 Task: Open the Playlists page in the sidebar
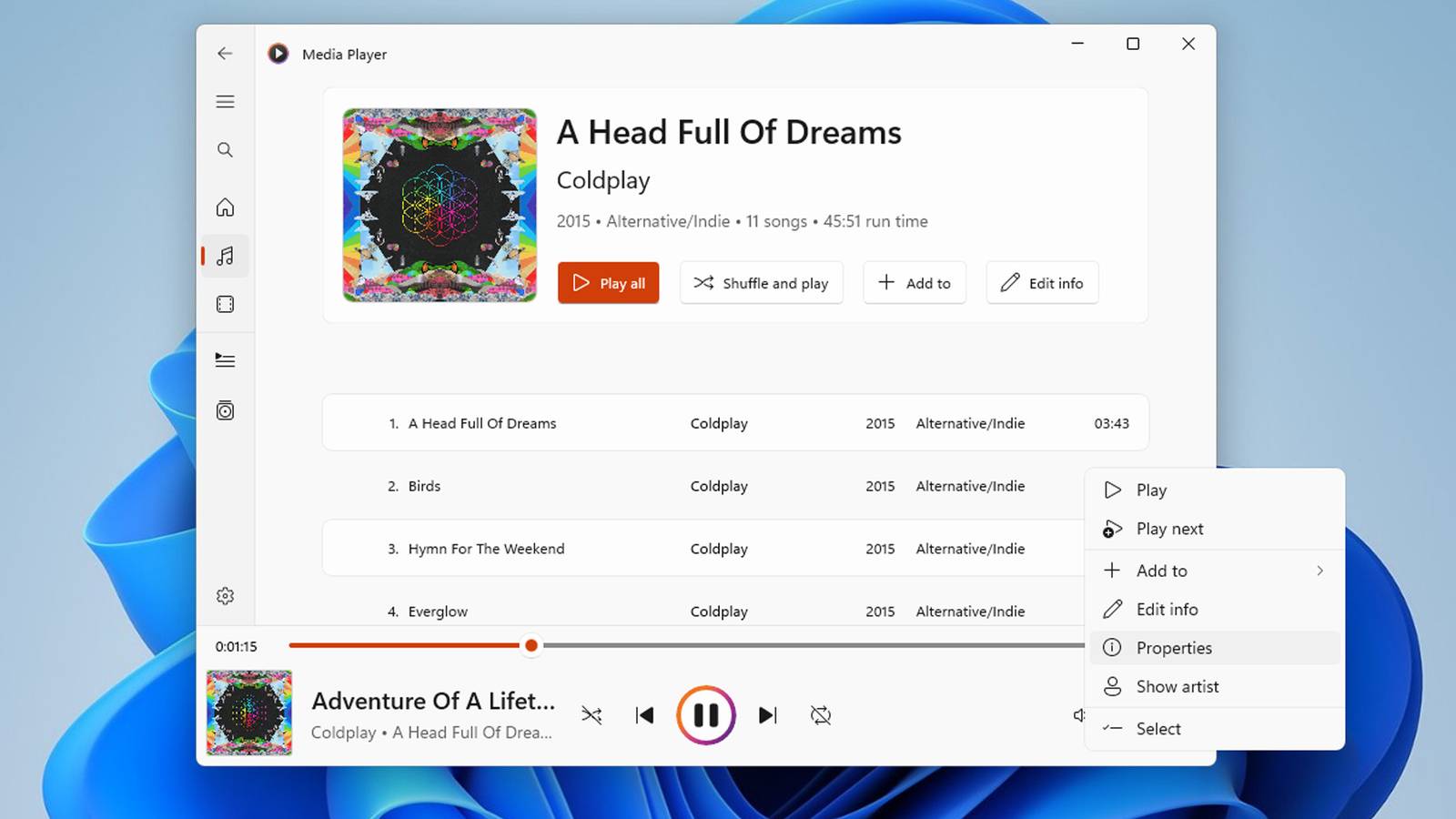[225, 410]
